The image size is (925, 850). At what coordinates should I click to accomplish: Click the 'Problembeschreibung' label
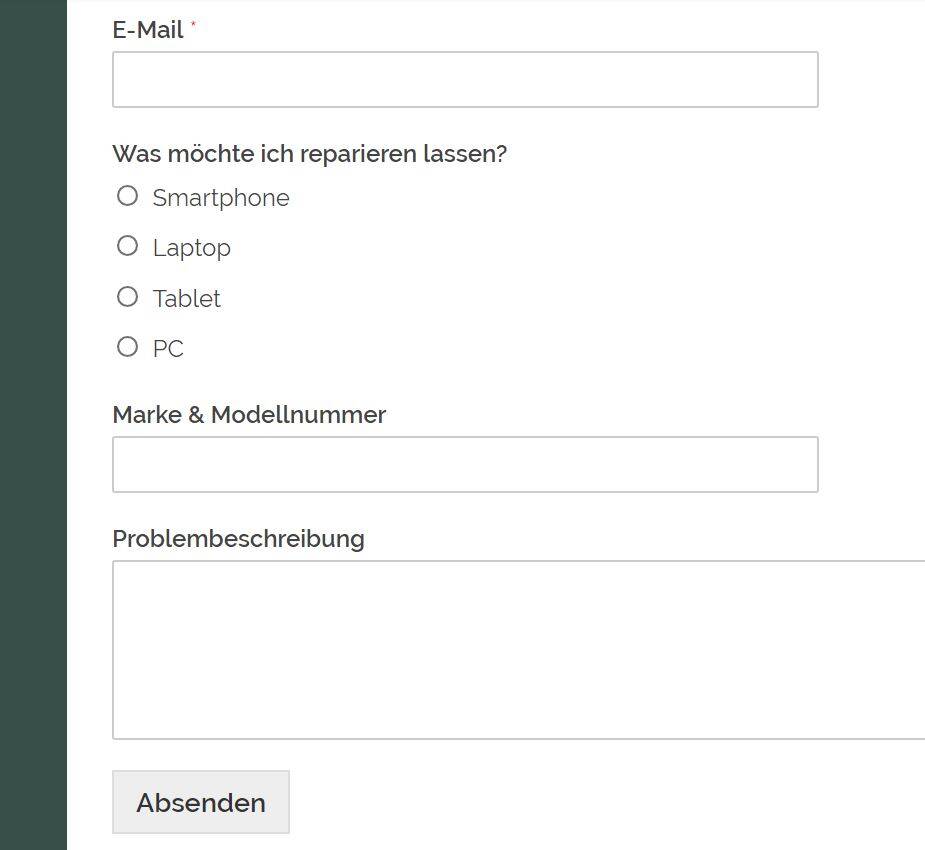pos(238,539)
